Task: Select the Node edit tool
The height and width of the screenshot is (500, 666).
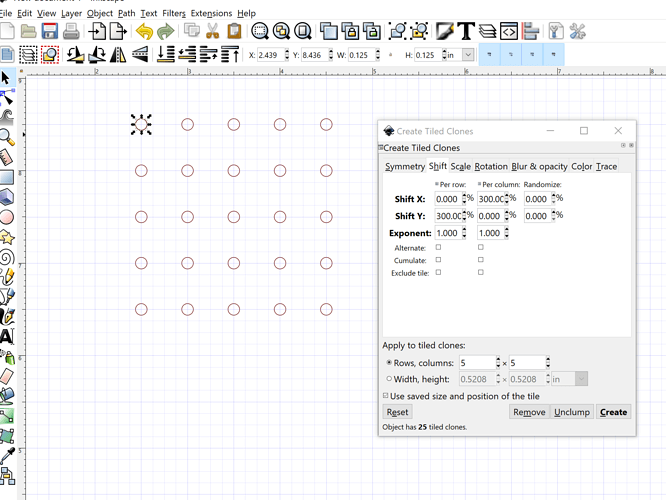Action: [x=7, y=98]
